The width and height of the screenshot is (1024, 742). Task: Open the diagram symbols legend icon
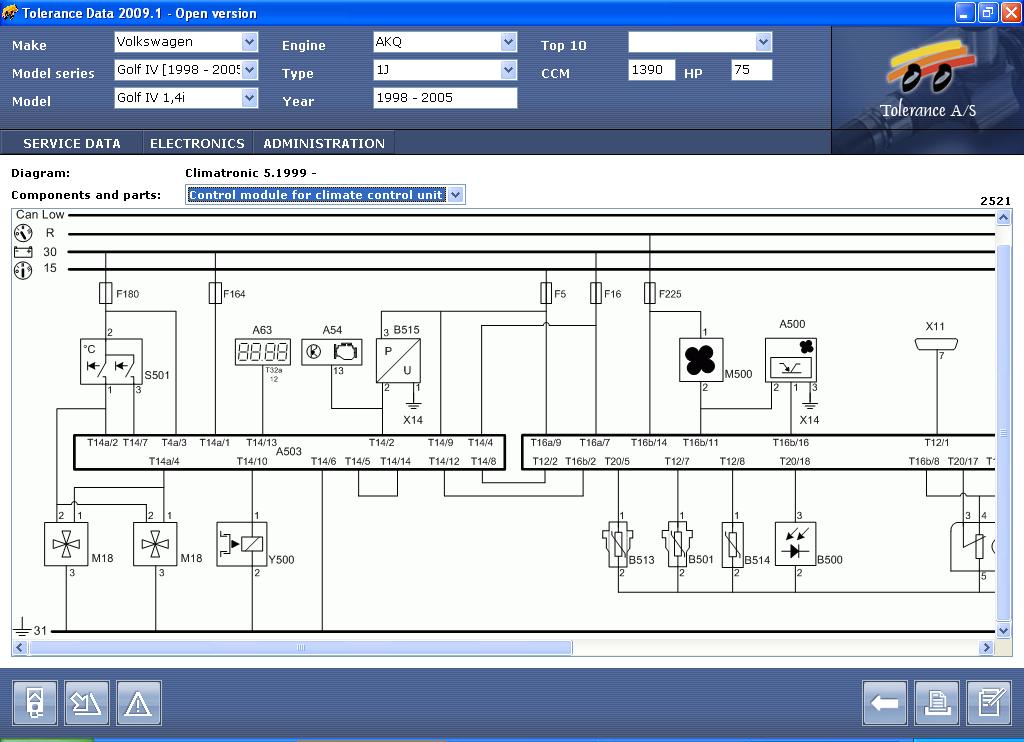(87, 703)
